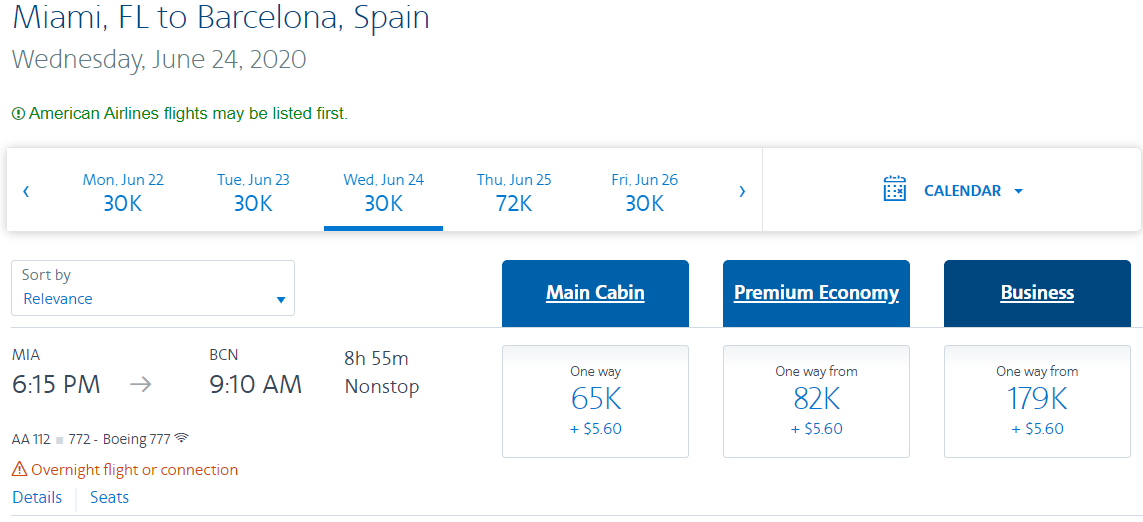Image resolution: width=1143 pixels, height=522 pixels.
Task: Click the green info alert icon
Action: point(18,114)
